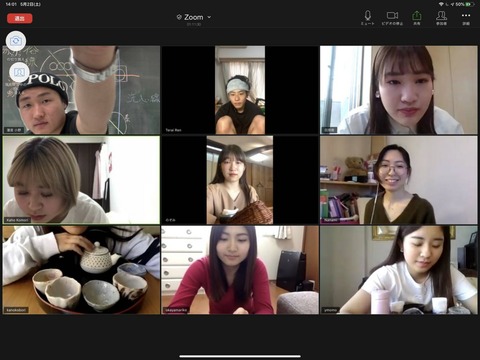The width and height of the screenshot is (480, 360).
Task: Open the green share content button
Action: (417, 18)
